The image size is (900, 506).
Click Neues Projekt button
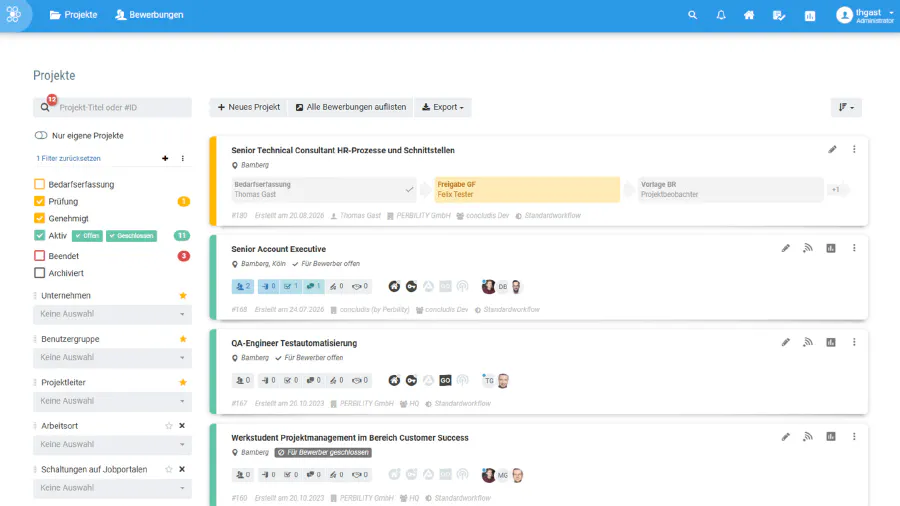(249, 107)
